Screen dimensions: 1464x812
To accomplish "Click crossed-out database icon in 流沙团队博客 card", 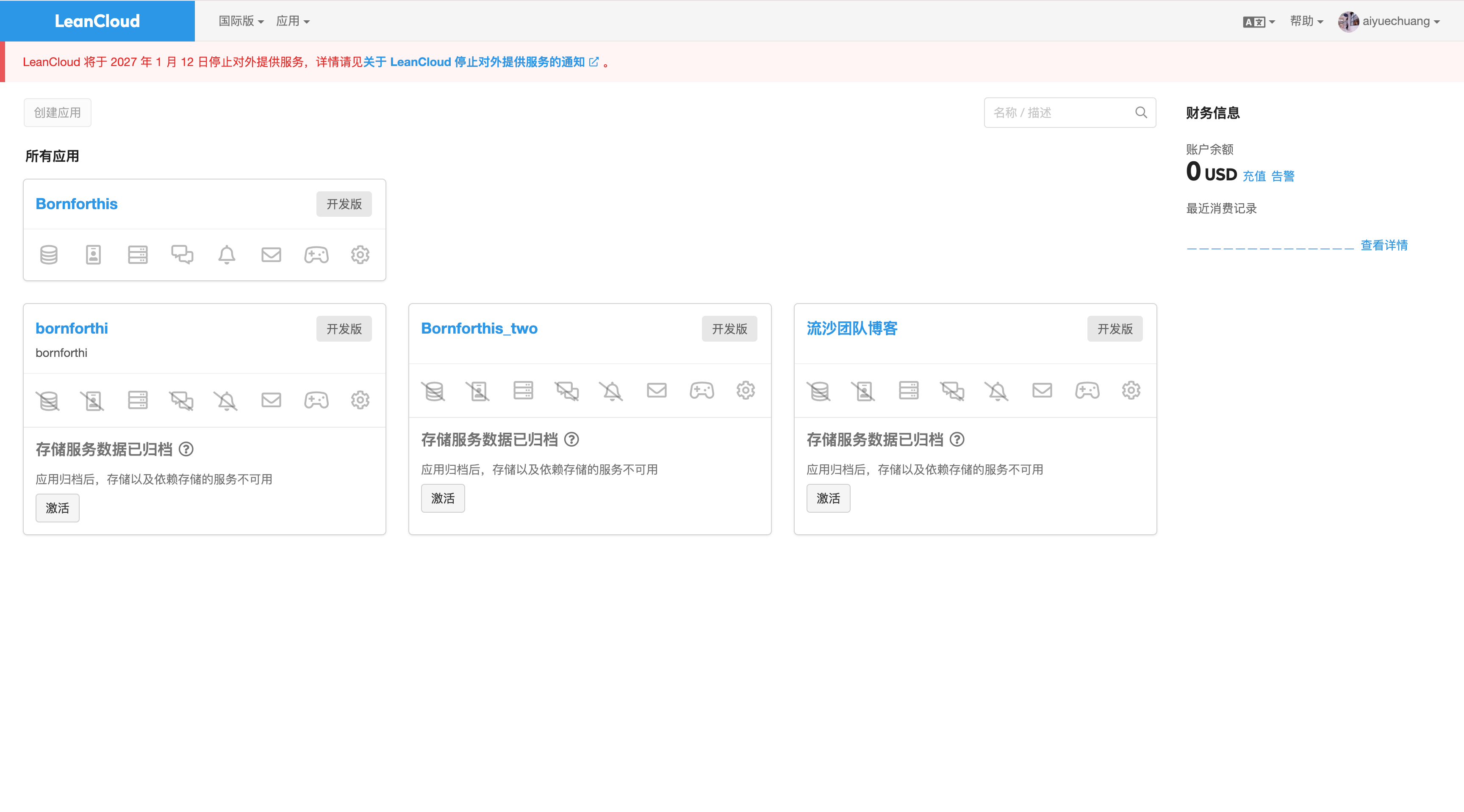I will (819, 391).
